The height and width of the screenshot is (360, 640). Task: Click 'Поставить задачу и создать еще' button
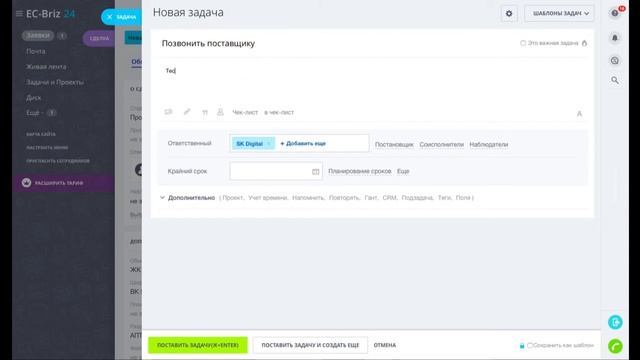(x=310, y=345)
